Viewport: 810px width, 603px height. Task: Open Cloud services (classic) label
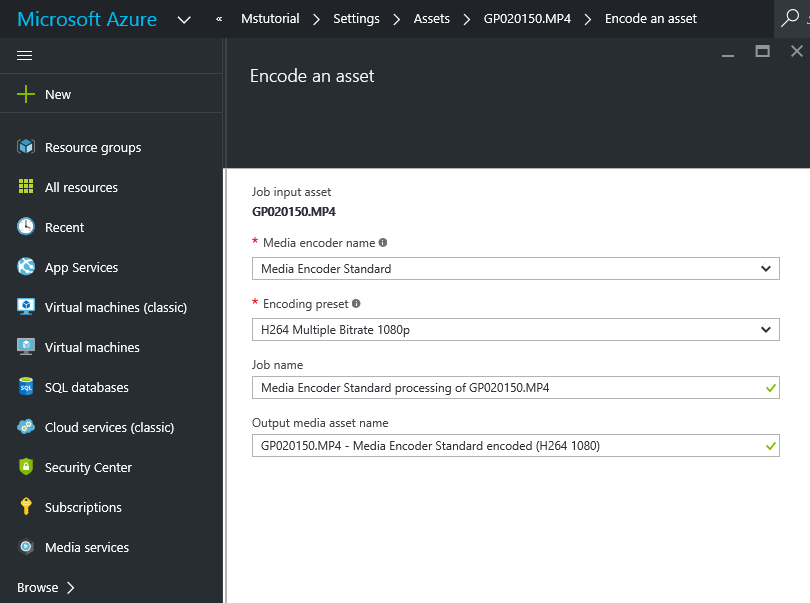click(x=110, y=427)
